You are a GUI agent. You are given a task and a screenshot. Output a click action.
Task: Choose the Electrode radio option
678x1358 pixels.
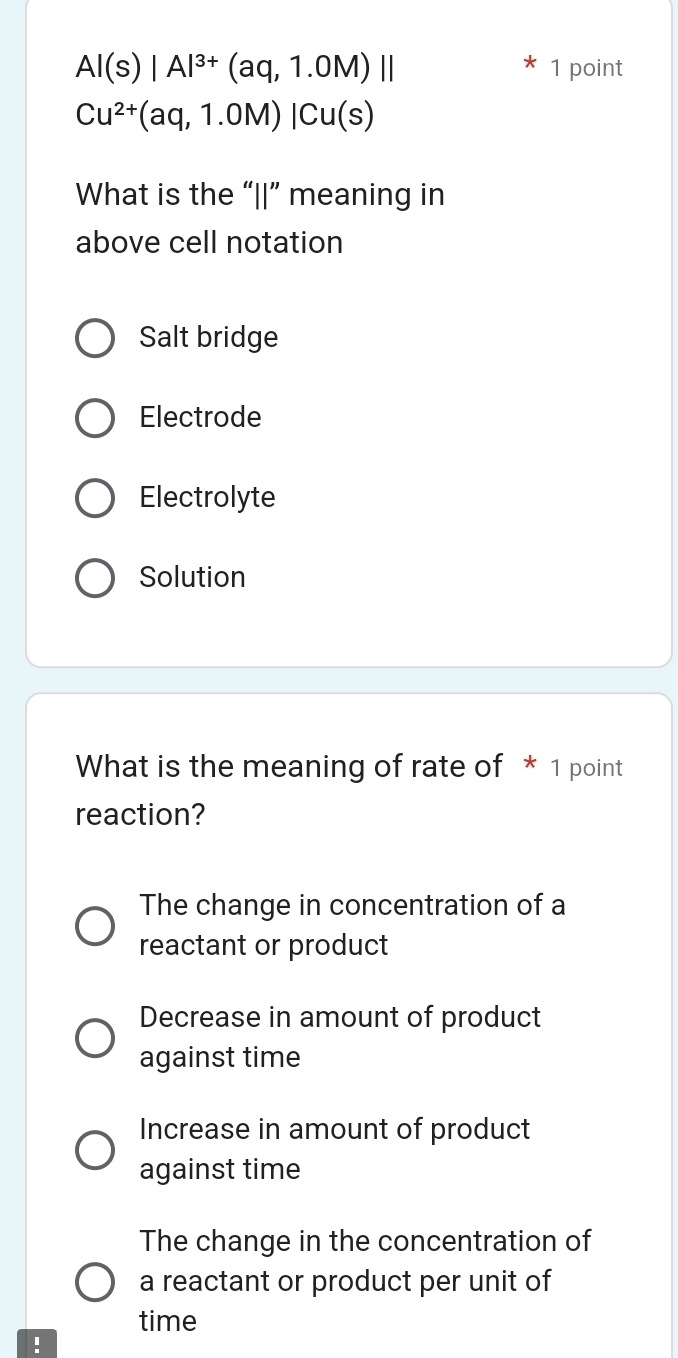pyautogui.click(x=95, y=418)
